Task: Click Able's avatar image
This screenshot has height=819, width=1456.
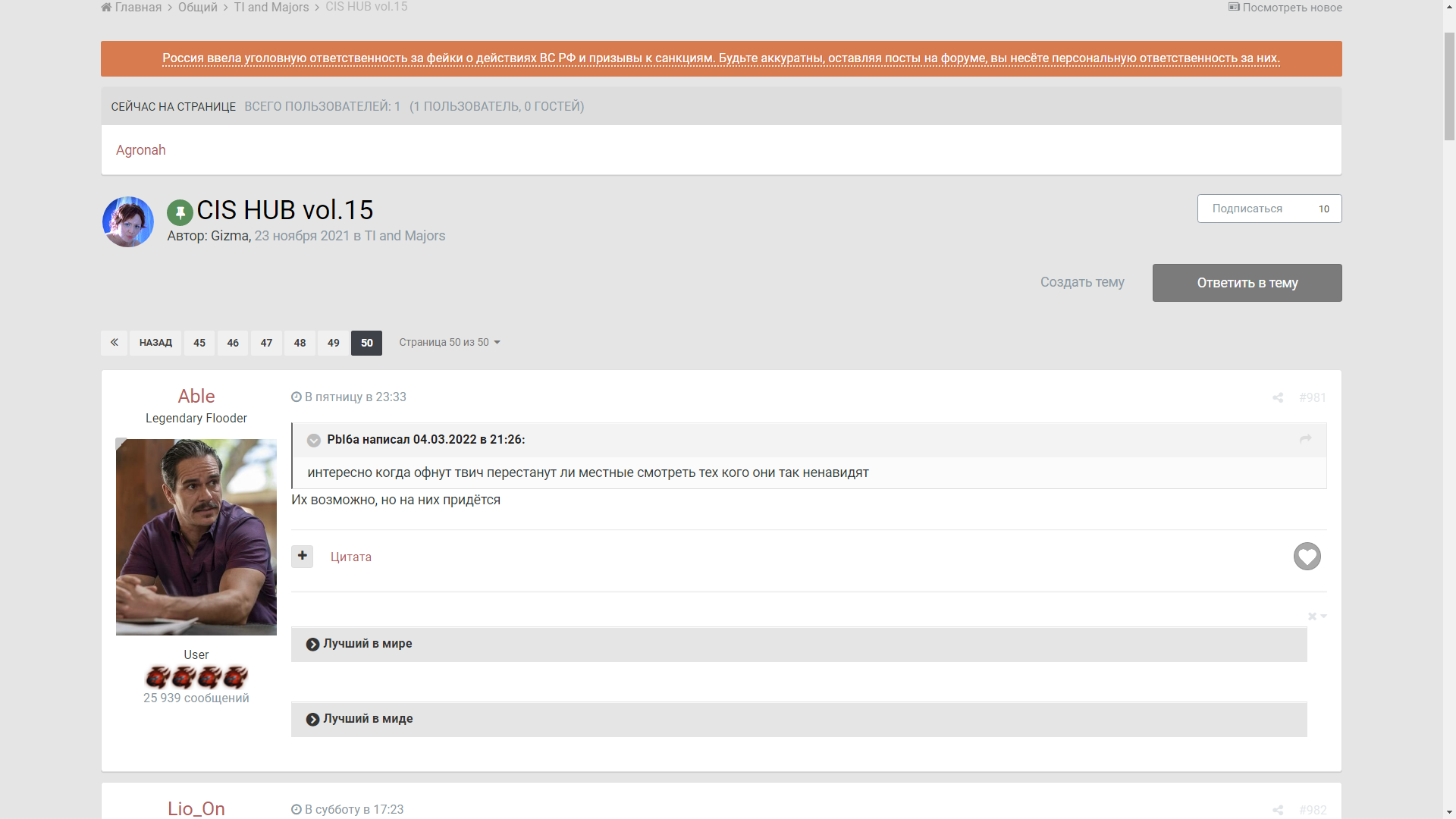Action: [196, 537]
